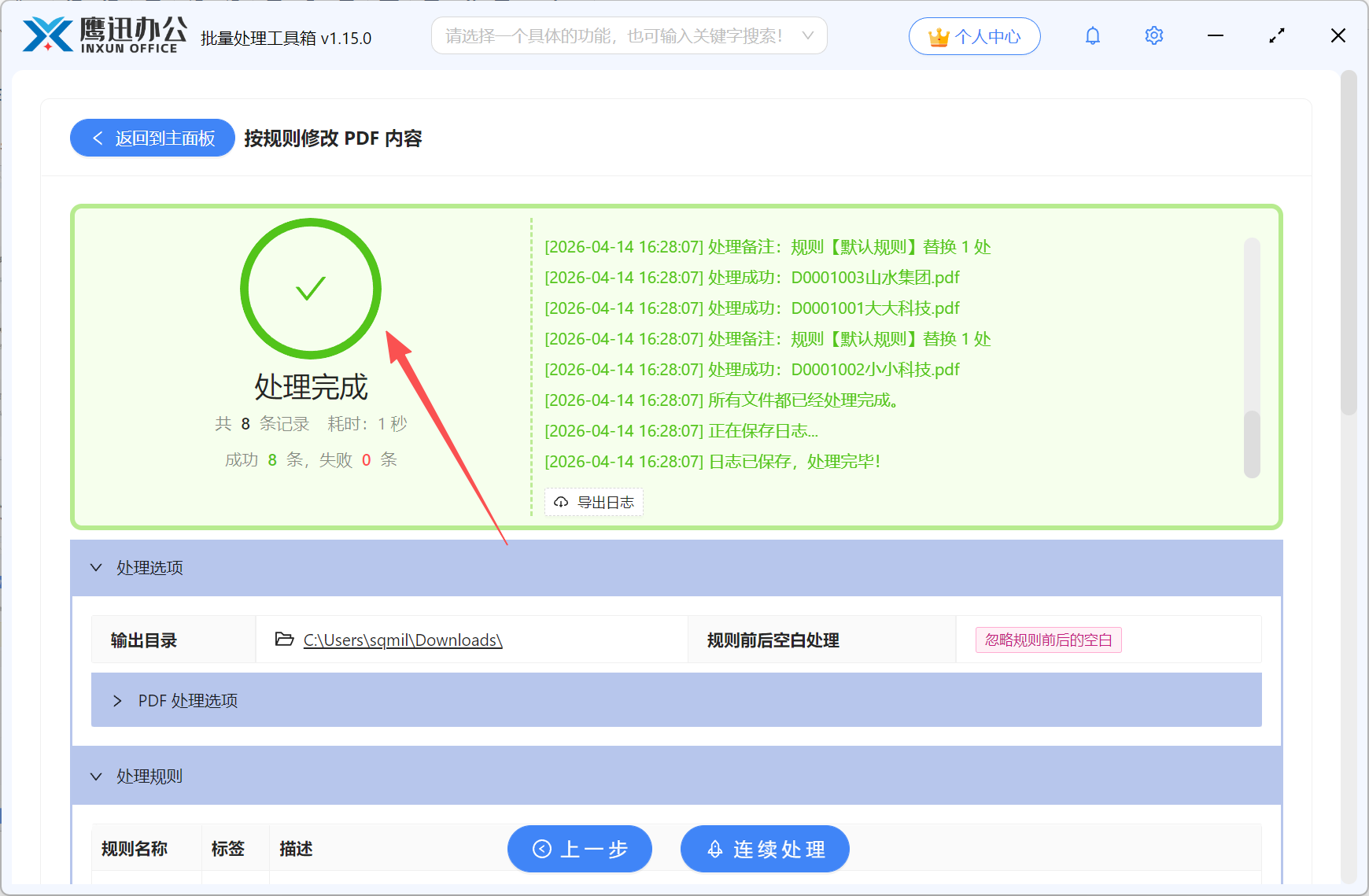Screen dimensions: 1369x896
Task: Open output directory C:\Users\sqmil\Downloads\ link
Action: click(x=403, y=640)
